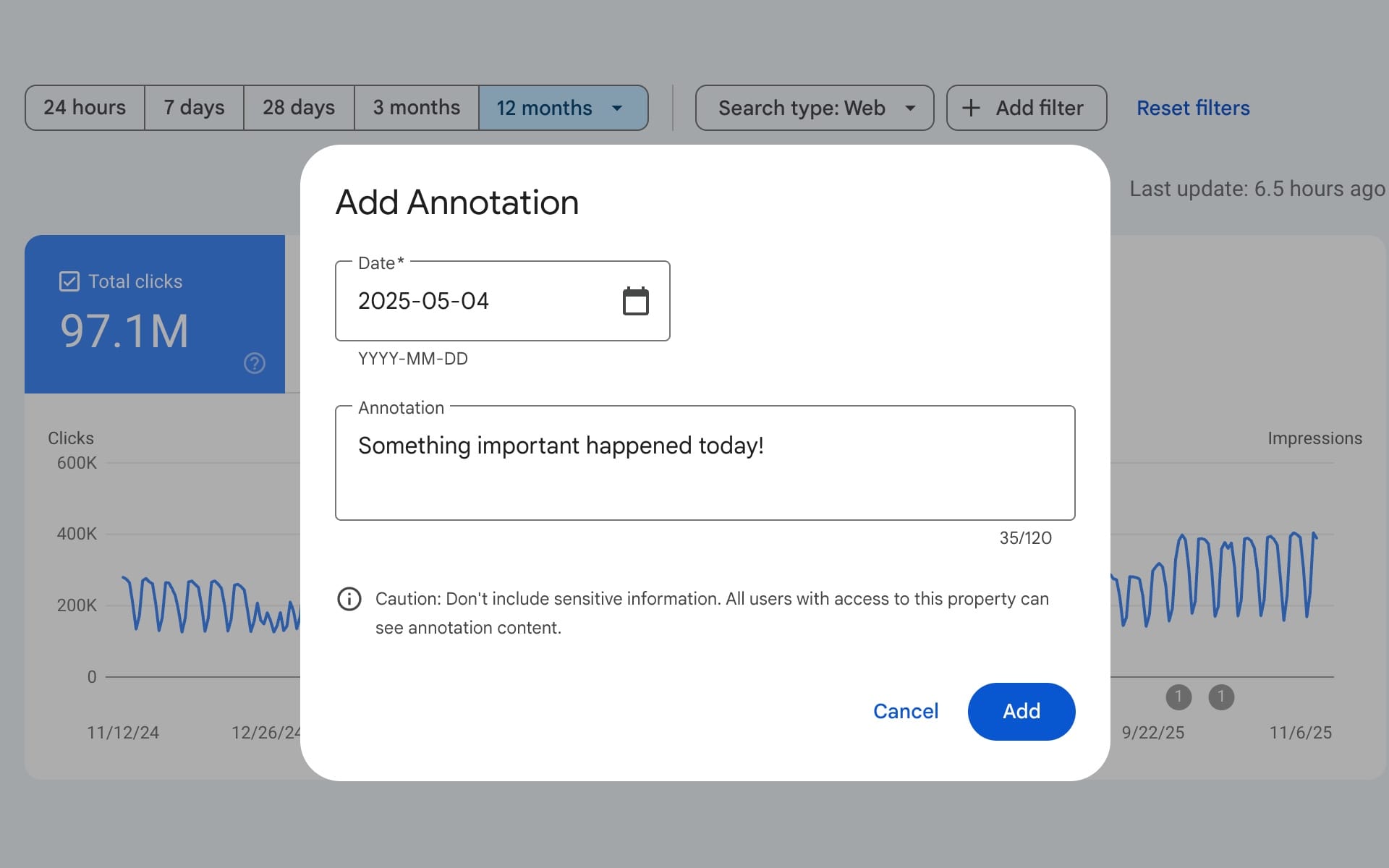Click the caution info icon in the dialog
The width and height of the screenshot is (1389, 868).
click(349, 600)
